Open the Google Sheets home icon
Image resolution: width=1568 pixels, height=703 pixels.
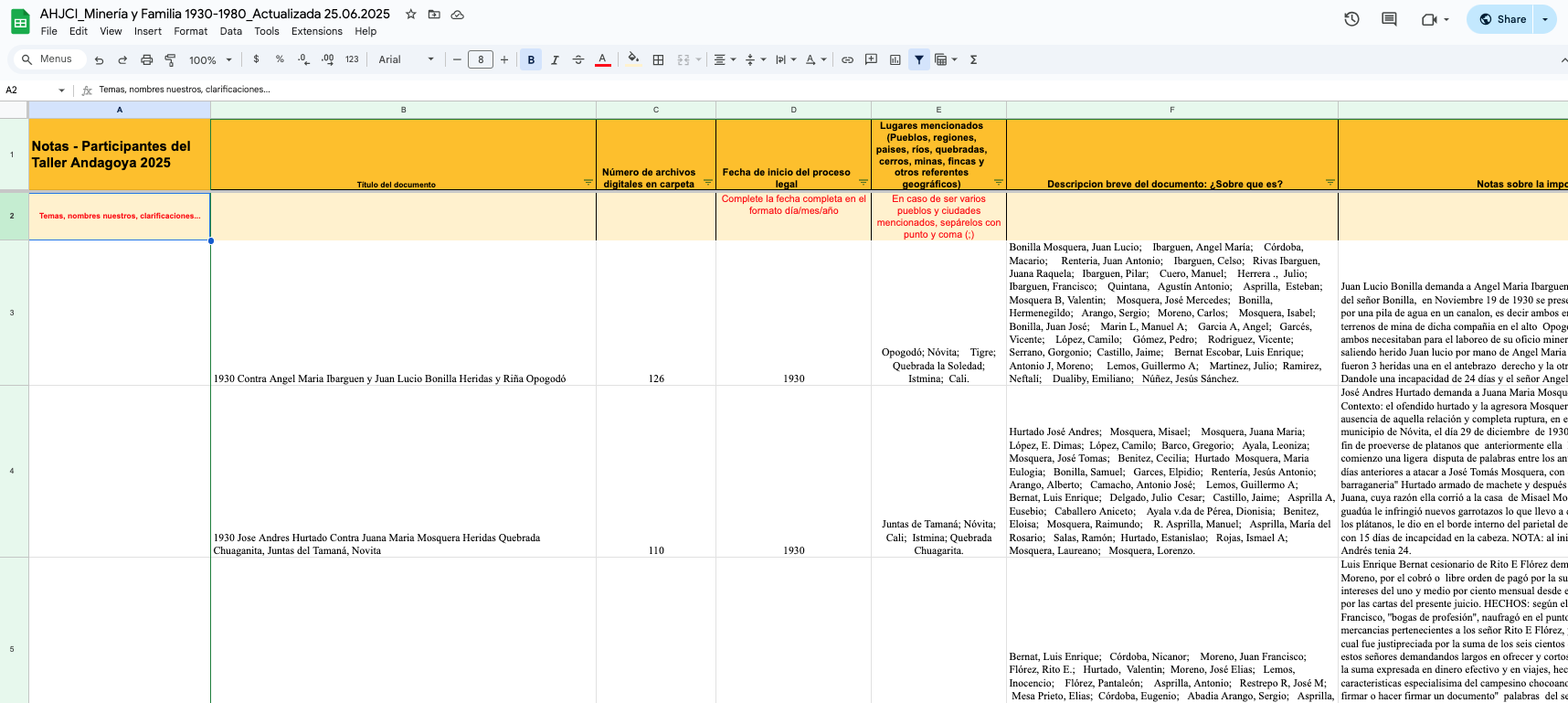[20, 22]
